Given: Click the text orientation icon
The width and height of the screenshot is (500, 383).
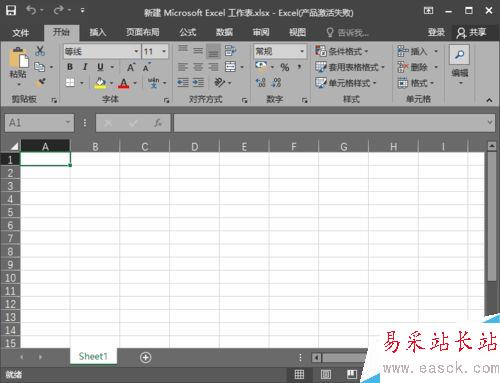Looking at the screenshot, I should click(220, 82).
